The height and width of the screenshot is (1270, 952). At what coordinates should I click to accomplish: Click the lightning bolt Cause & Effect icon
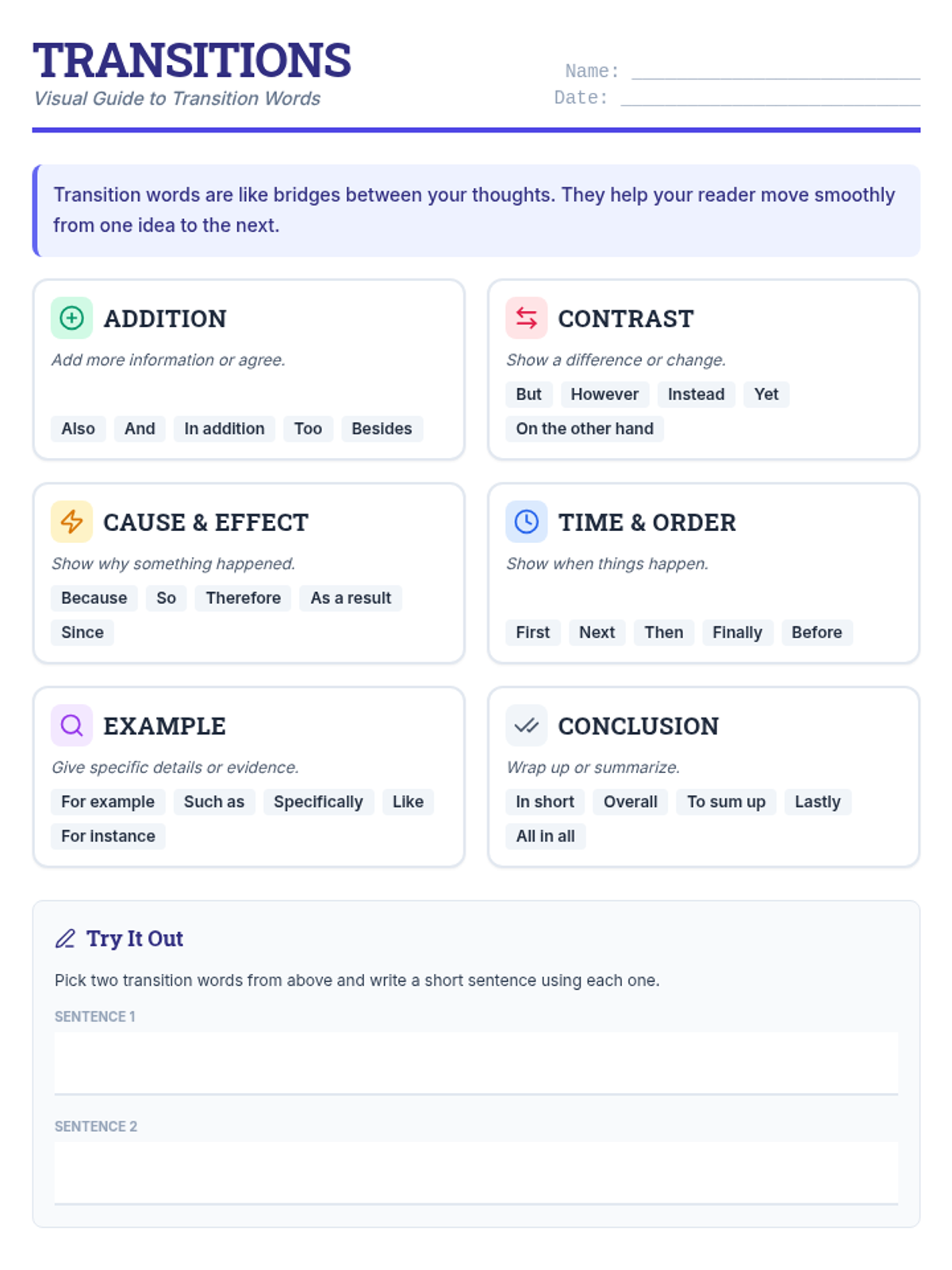(x=71, y=521)
